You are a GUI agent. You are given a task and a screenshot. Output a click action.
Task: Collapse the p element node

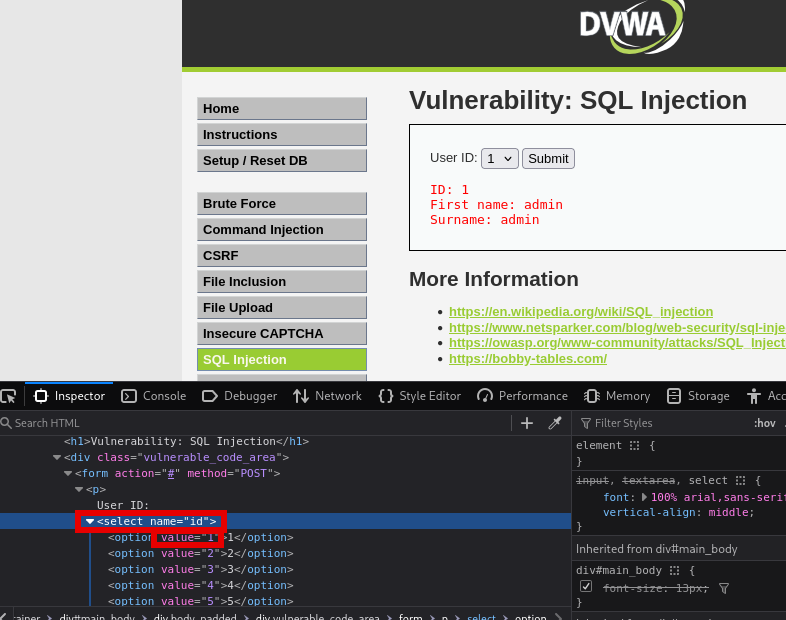79,489
